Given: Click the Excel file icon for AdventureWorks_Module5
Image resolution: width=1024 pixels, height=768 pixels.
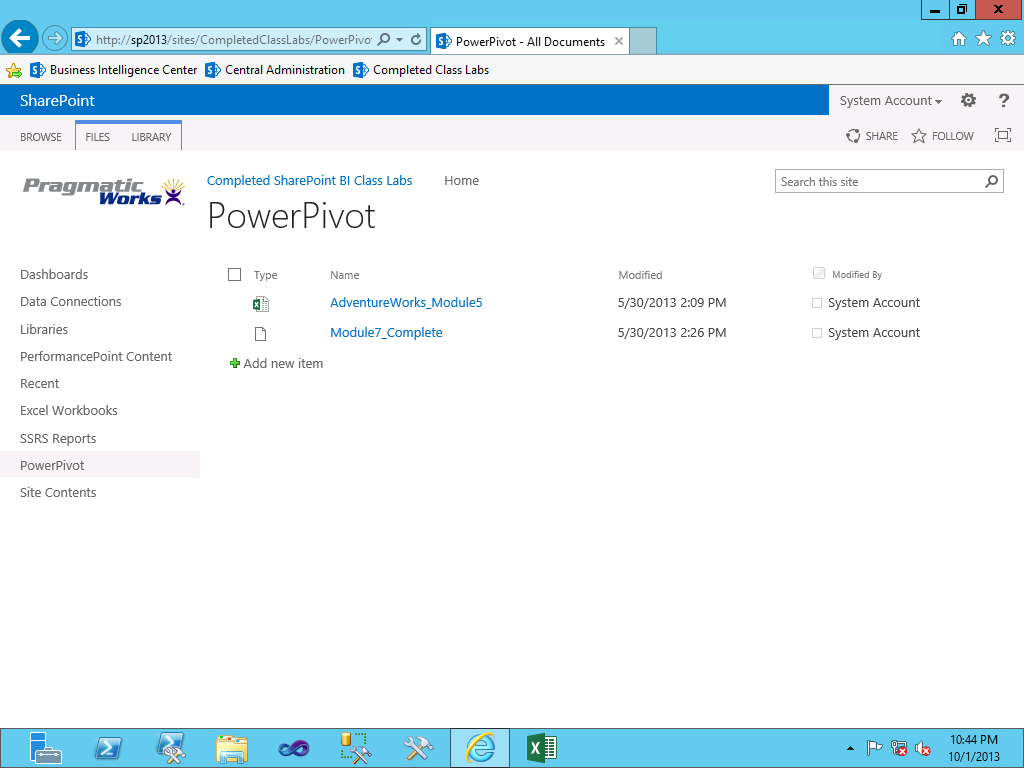Looking at the screenshot, I should click(261, 304).
